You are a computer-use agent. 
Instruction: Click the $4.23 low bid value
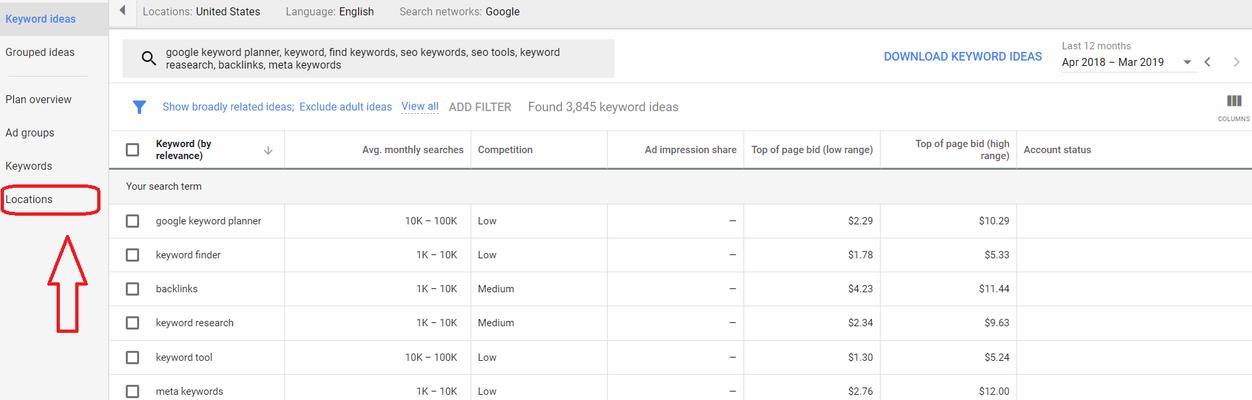click(860, 289)
